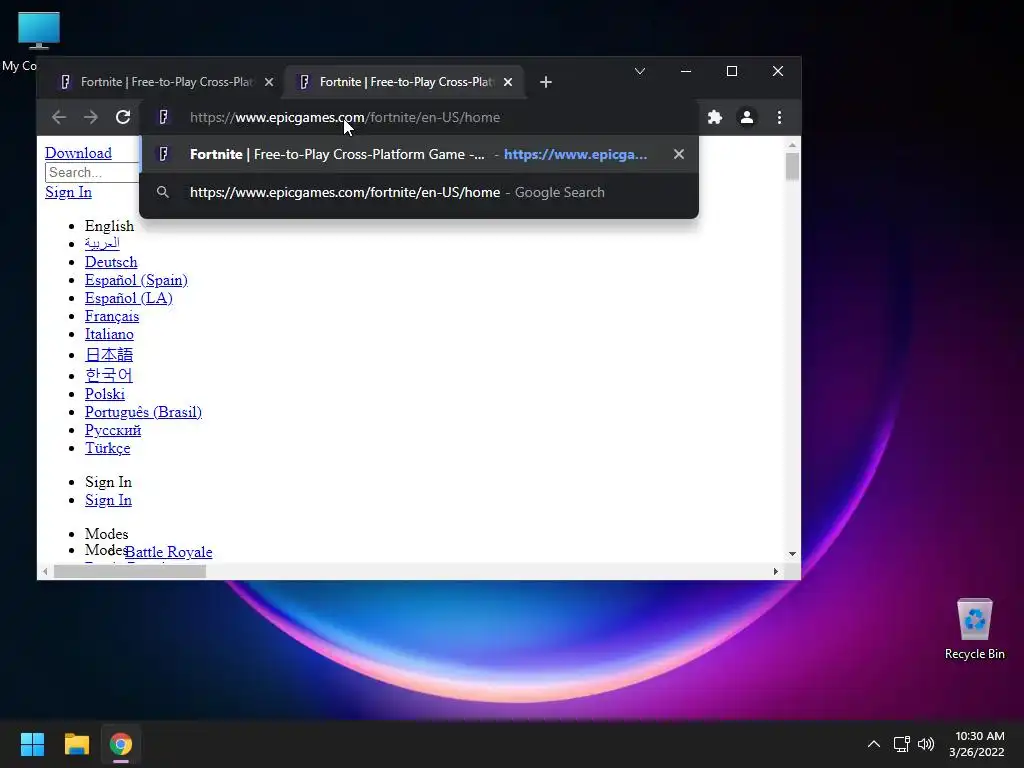
Task: Select Español (LA) language
Action: click(129, 298)
